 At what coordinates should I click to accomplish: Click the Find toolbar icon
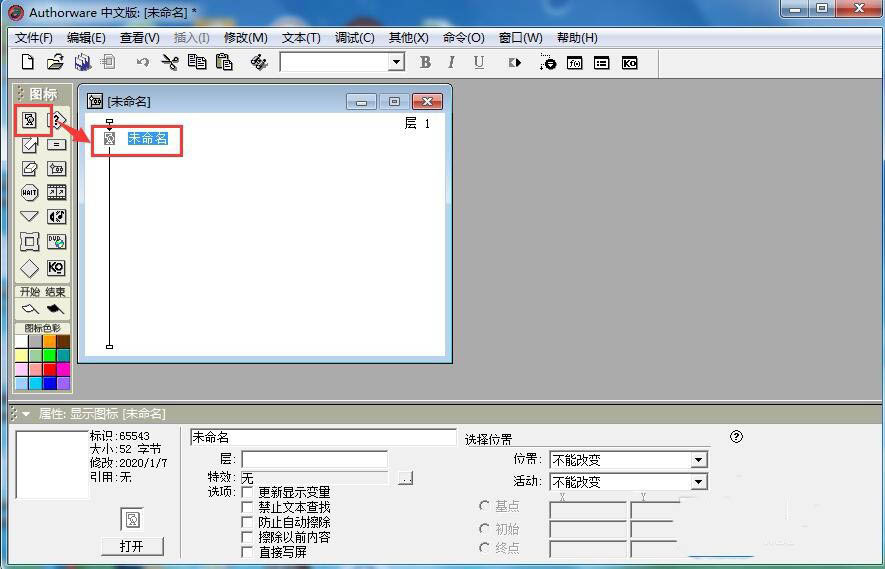pos(259,62)
